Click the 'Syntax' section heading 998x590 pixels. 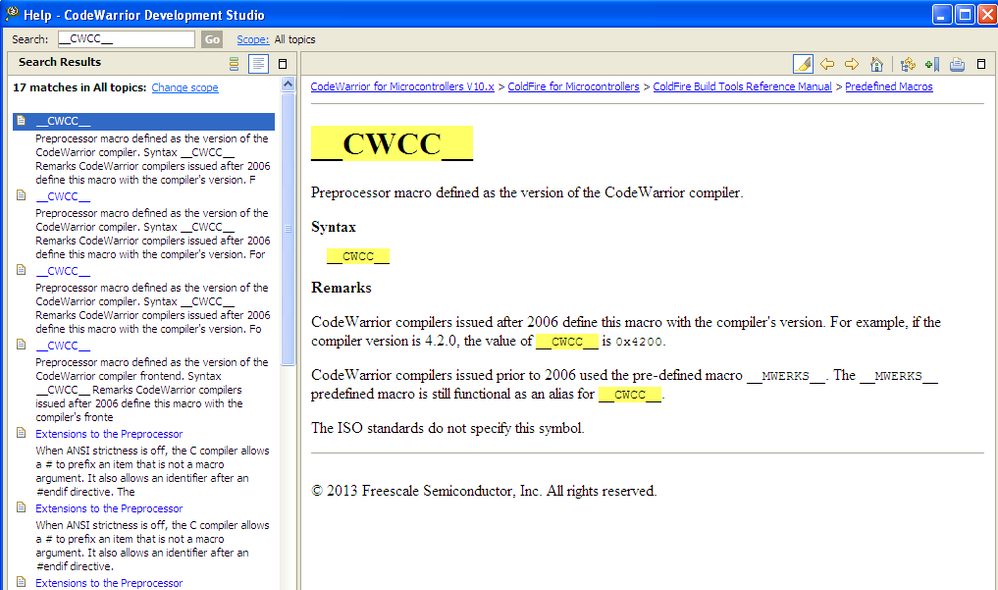click(x=334, y=227)
